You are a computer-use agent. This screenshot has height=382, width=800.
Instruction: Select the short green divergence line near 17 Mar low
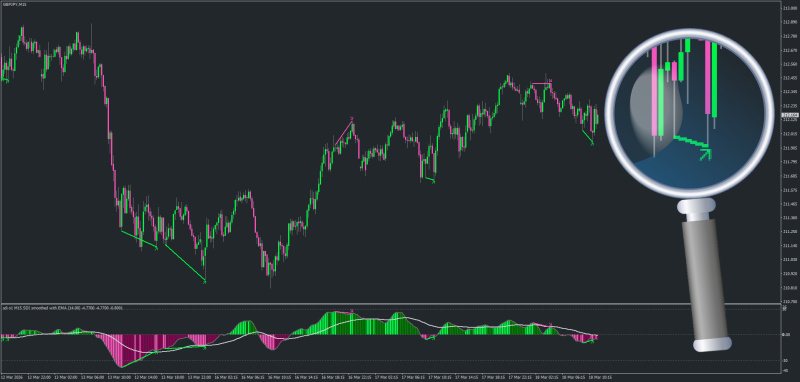coord(429,179)
